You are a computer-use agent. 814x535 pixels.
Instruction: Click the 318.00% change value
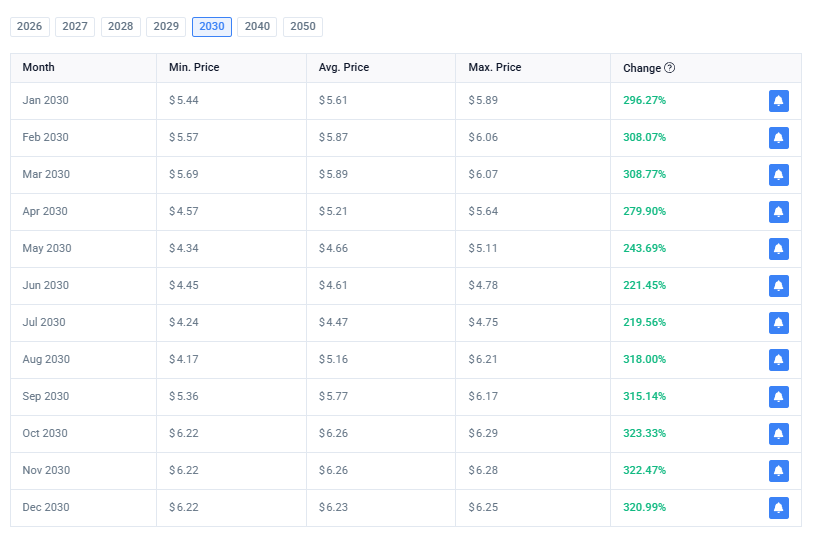click(644, 359)
